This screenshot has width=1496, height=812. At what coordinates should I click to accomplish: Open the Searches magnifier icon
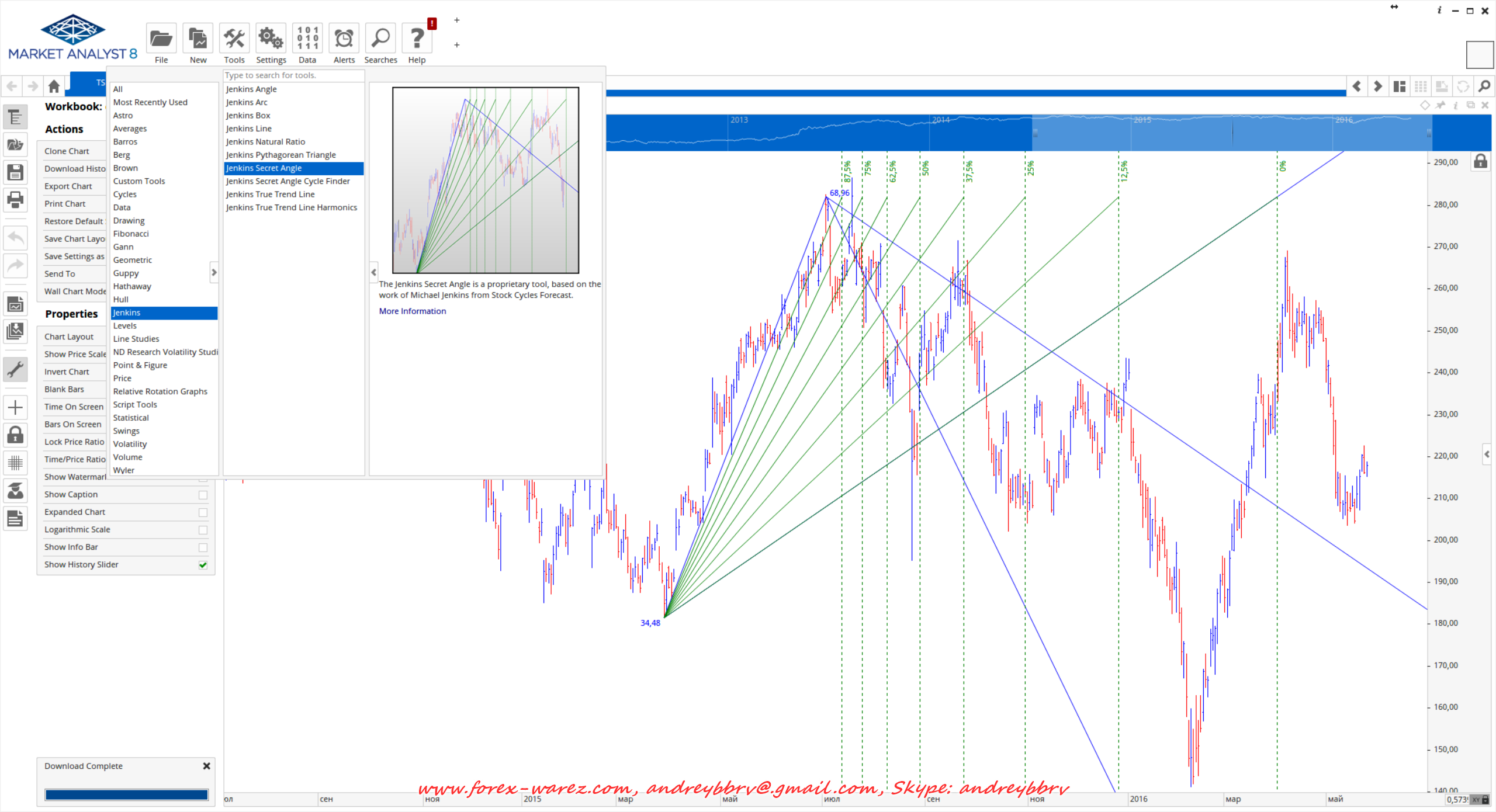pos(380,39)
